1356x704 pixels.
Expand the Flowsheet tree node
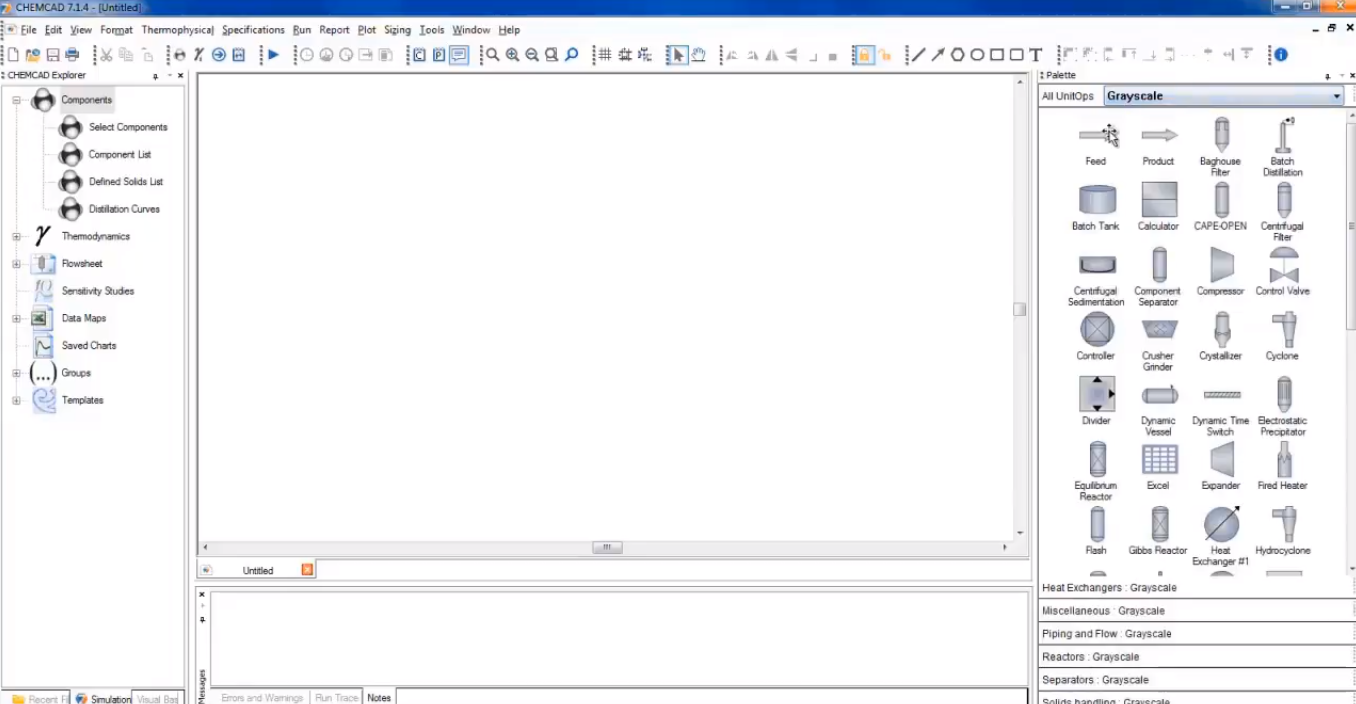(x=16, y=264)
